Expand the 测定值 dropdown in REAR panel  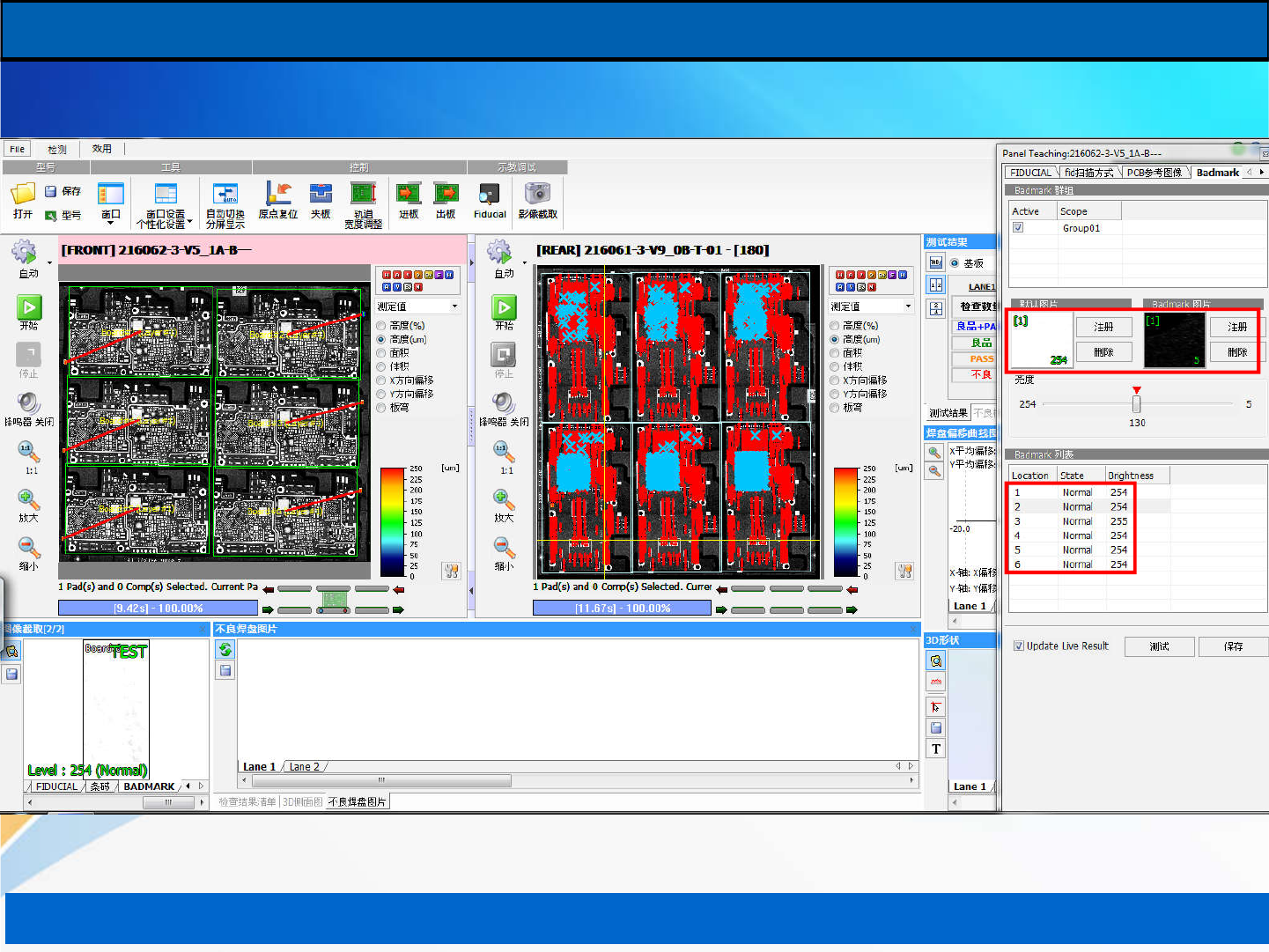pos(908,306)
